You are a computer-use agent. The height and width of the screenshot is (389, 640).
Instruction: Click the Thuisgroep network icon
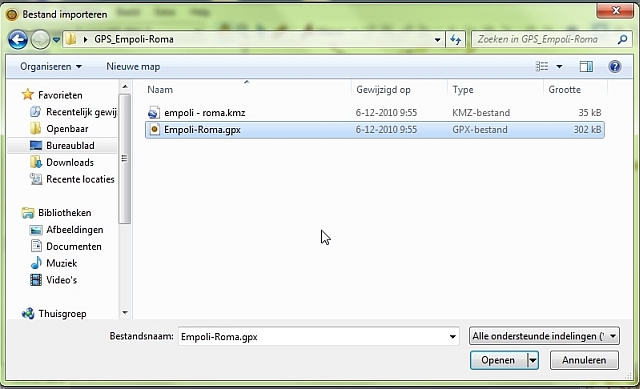(28, 313)
